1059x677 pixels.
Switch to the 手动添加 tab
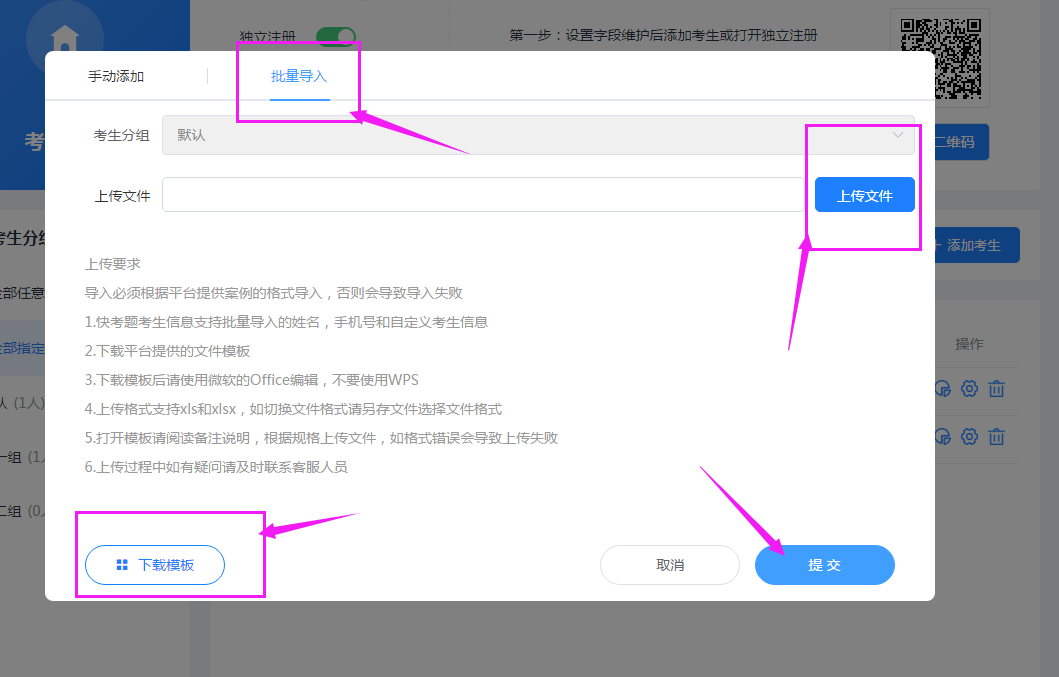(116, 76)
